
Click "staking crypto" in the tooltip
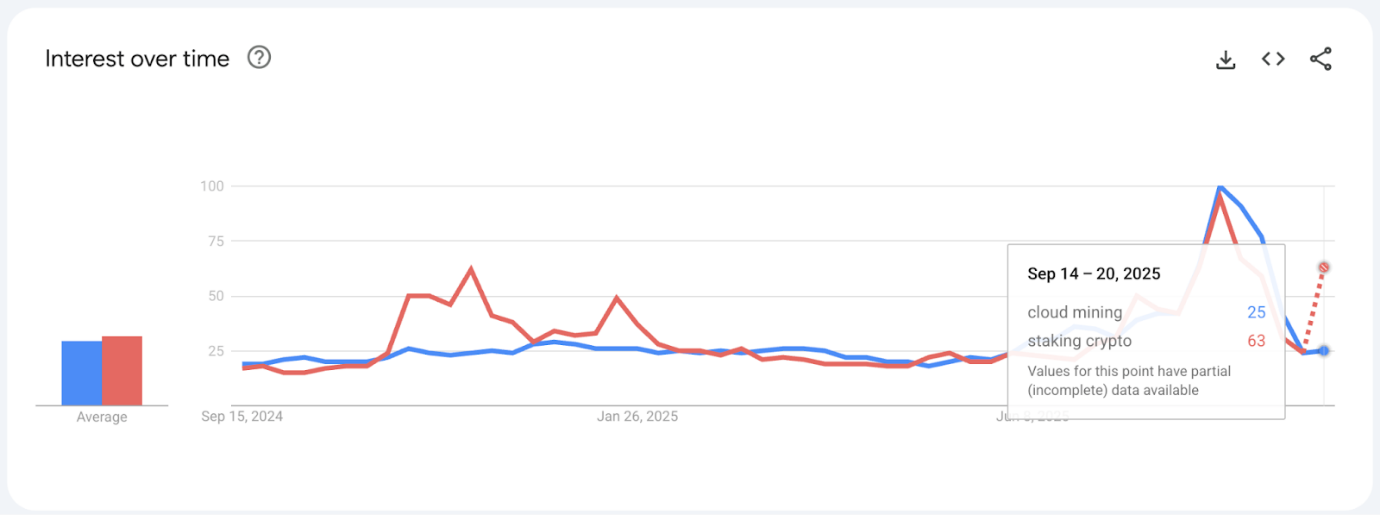pyautogui.click(x=1080, y=341)
